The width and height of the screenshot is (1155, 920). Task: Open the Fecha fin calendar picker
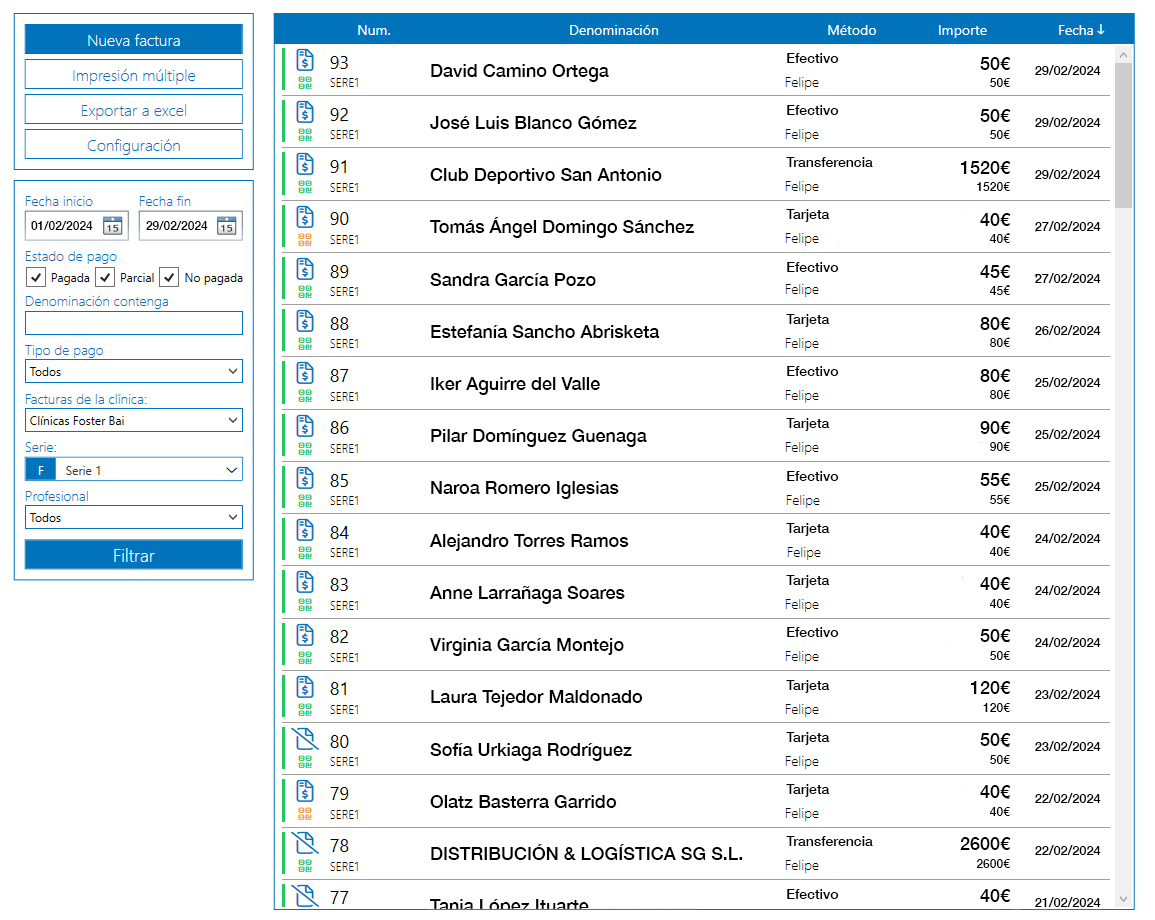[x=227, y=225]
